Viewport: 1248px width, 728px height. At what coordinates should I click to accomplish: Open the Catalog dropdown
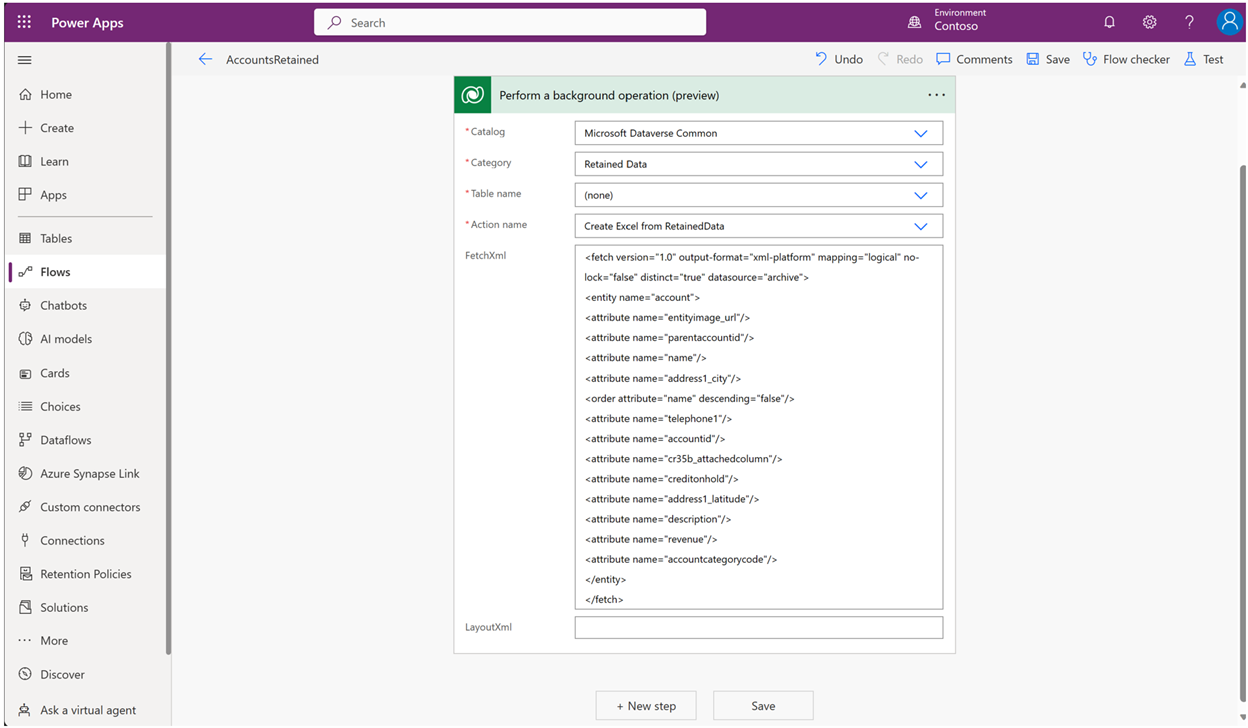[920, 132]
